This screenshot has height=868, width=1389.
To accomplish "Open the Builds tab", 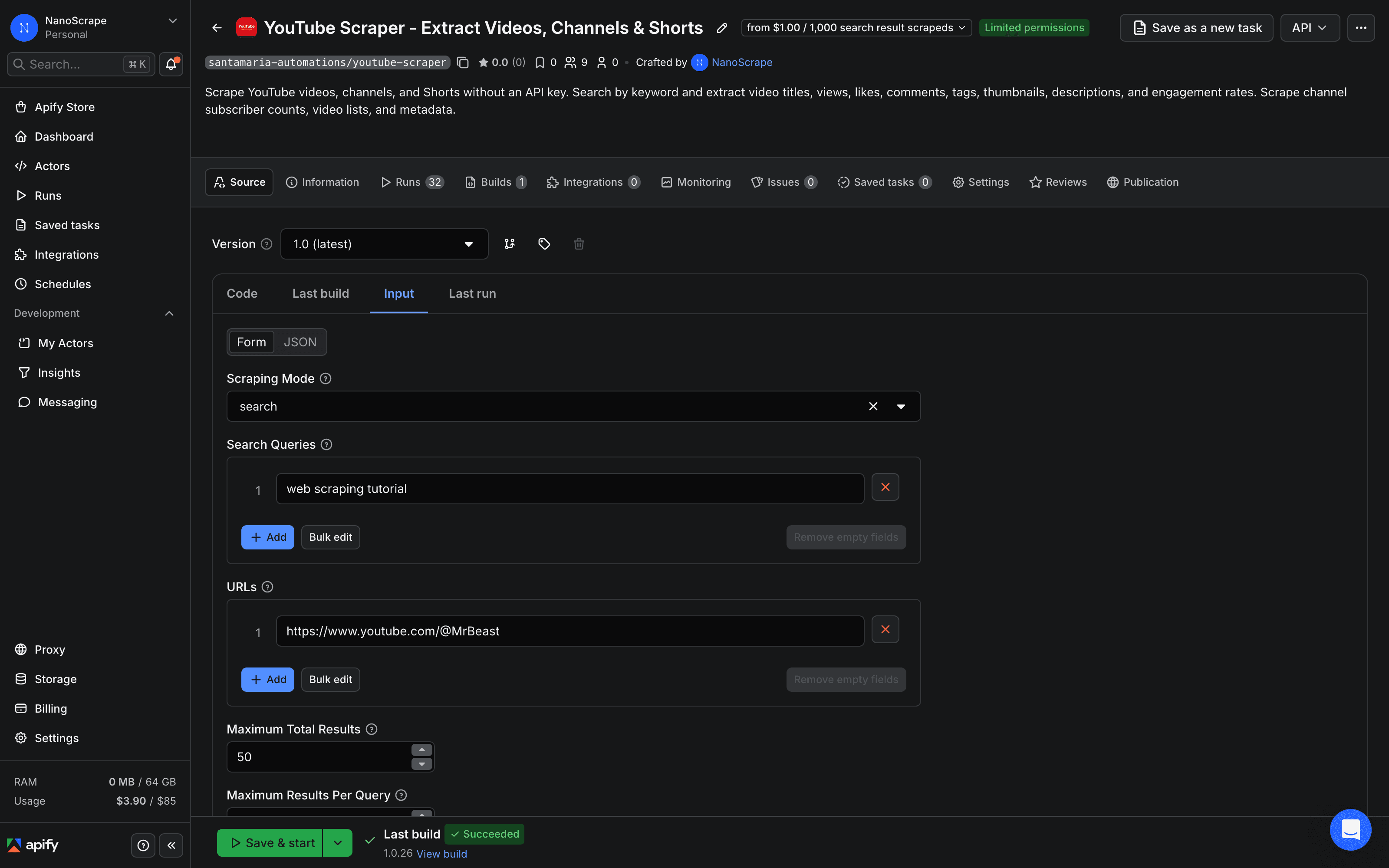I will (496, 182).
